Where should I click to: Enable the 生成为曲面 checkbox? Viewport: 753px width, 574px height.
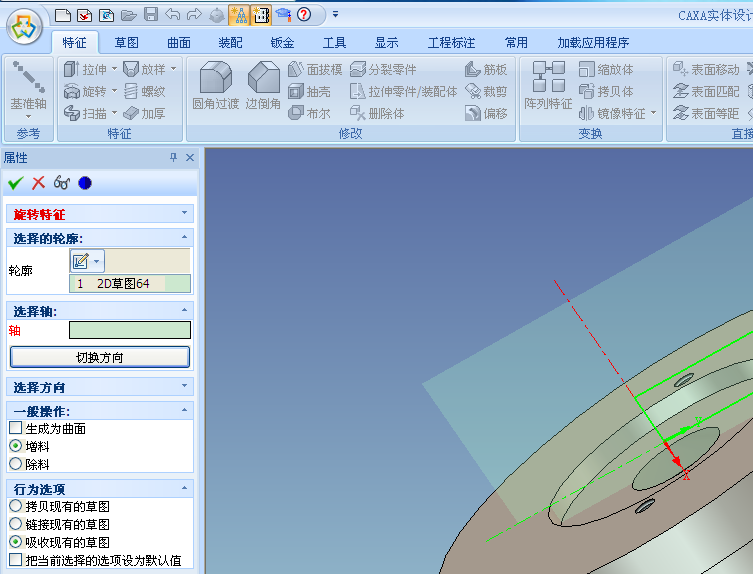pos(15,428)
